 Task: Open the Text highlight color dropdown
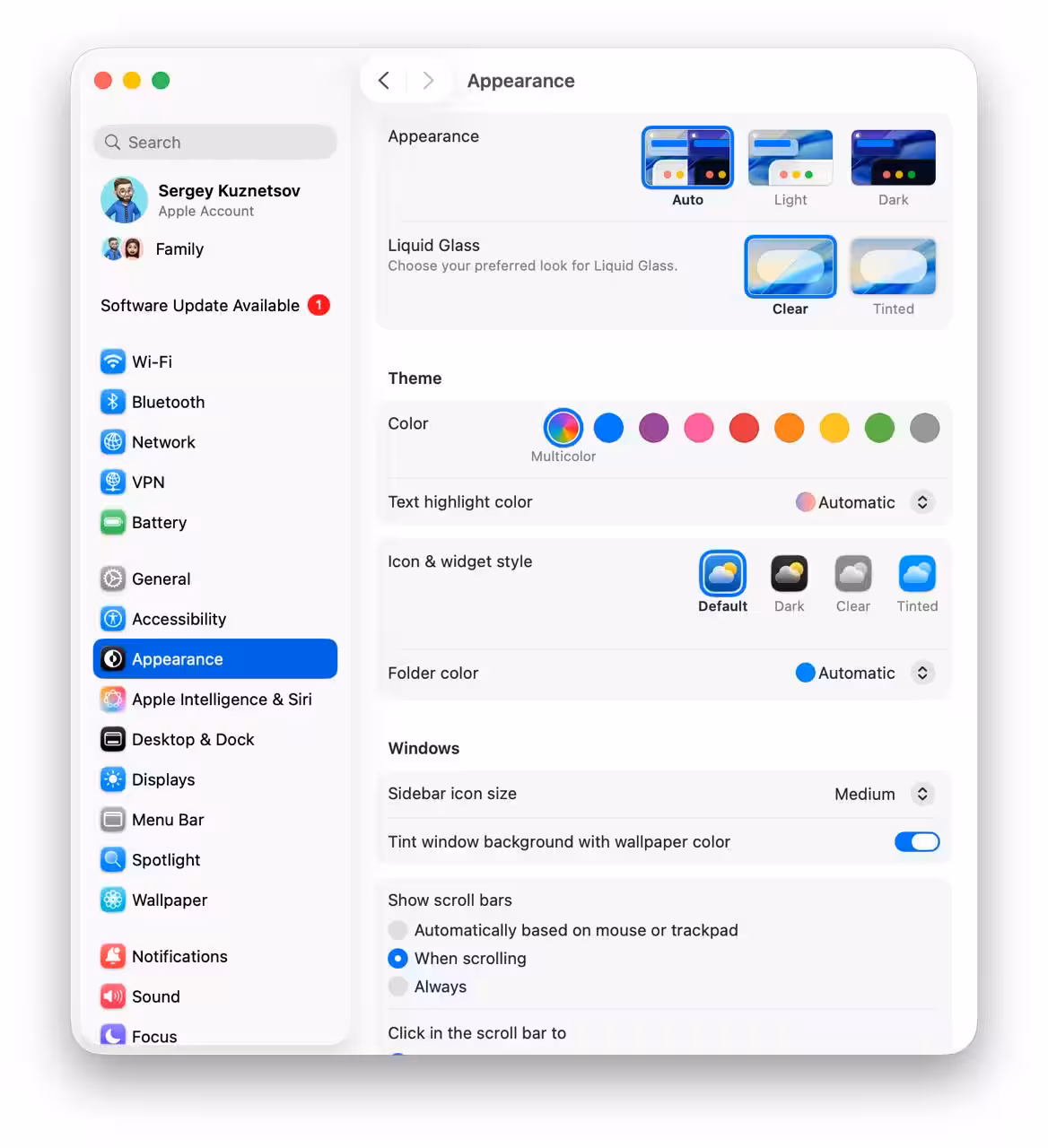(x=921, y=502)
